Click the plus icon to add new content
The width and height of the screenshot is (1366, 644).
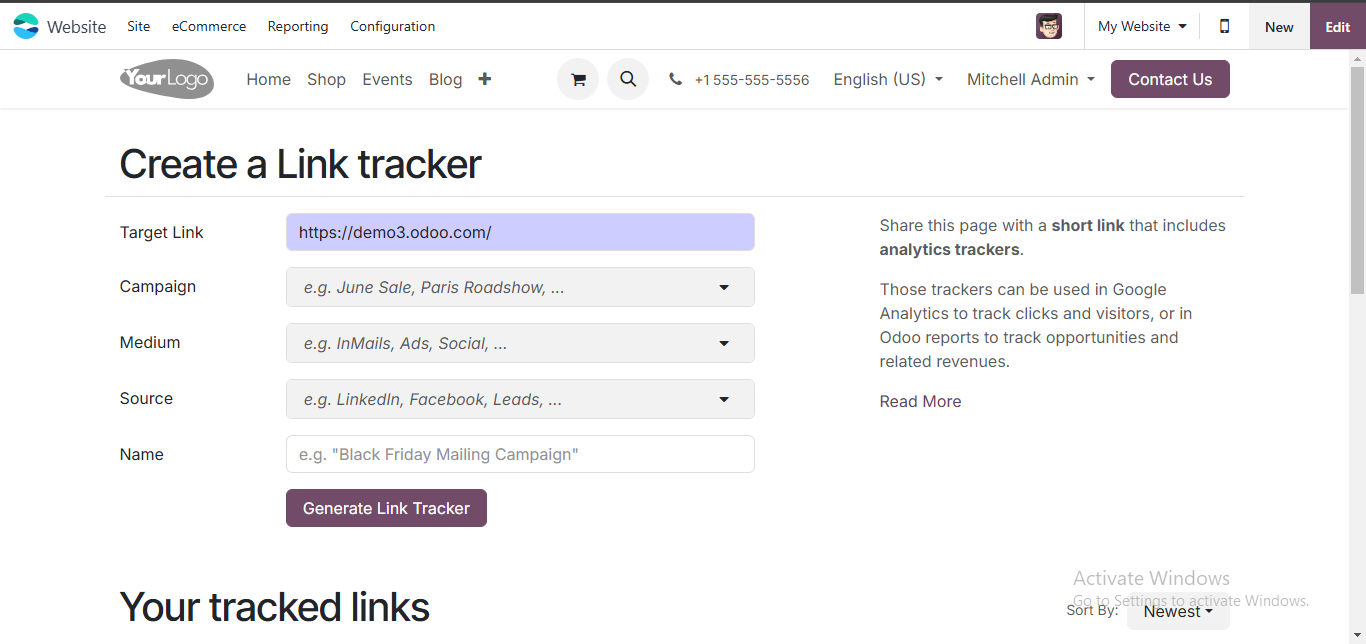pyautogui.click(x=485, y=78)
